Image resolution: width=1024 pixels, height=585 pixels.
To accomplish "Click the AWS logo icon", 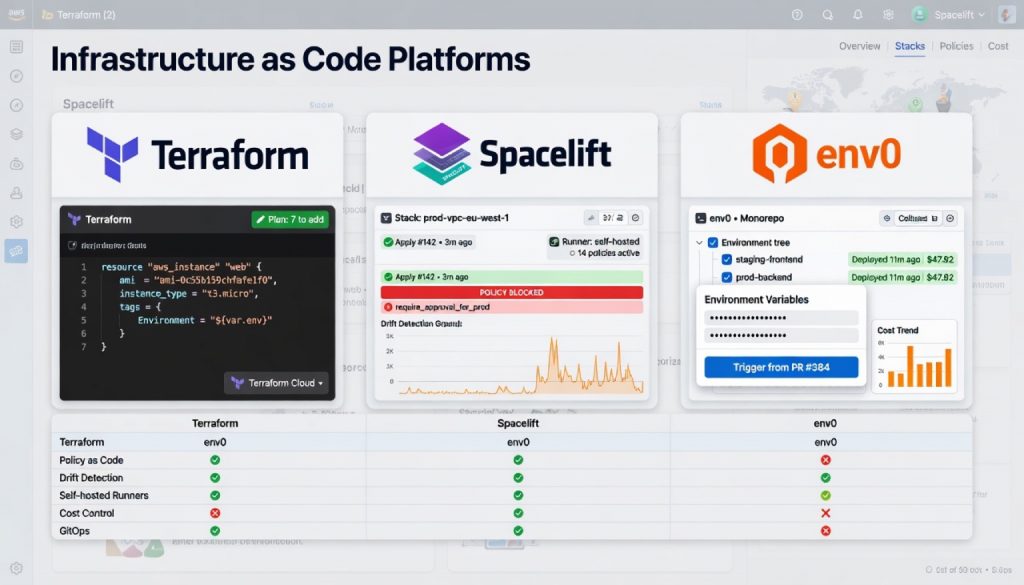I will 16,14.
